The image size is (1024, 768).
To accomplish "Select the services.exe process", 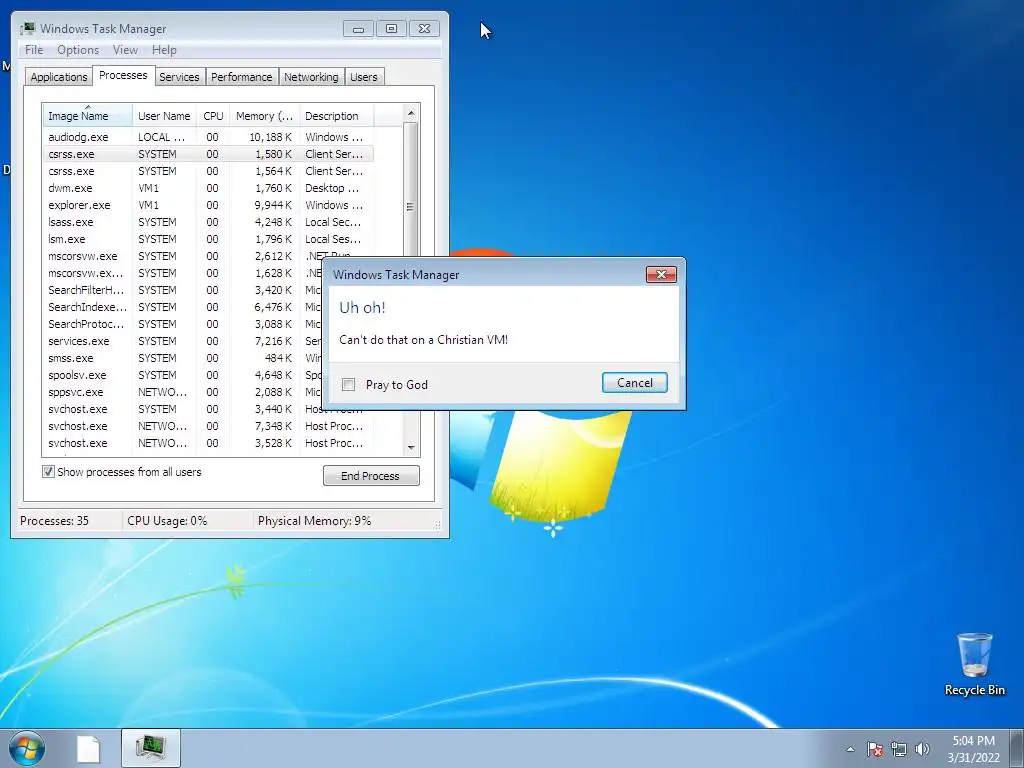I will 183,341.
